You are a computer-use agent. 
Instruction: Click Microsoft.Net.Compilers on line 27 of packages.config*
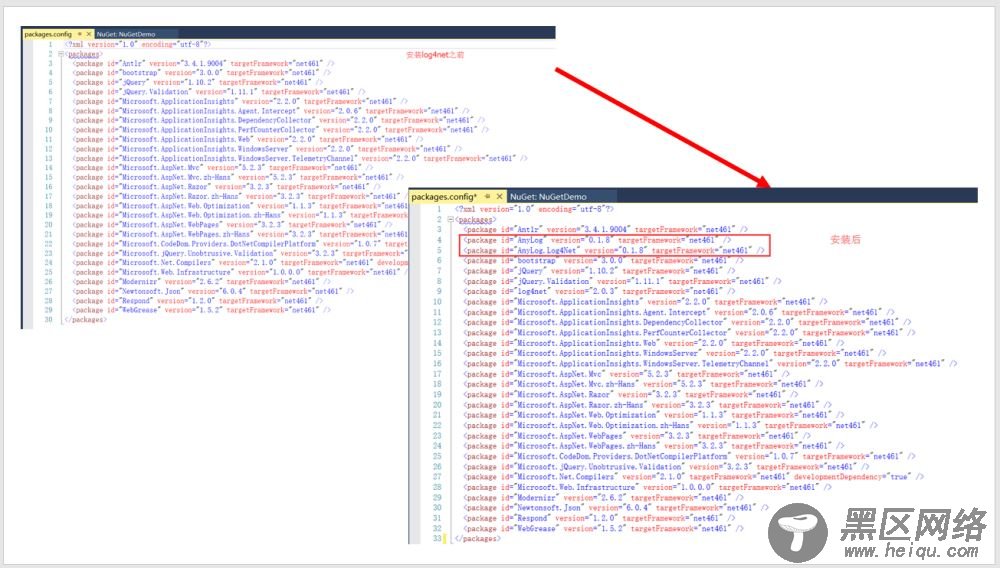[693, 477]
